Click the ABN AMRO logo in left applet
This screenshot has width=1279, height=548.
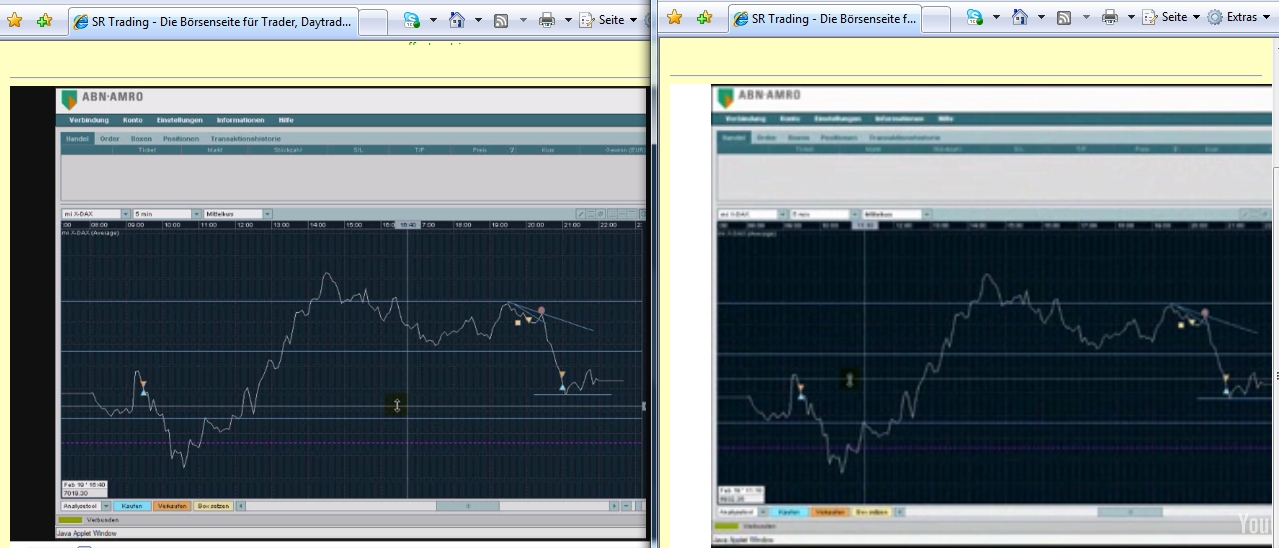103,98
